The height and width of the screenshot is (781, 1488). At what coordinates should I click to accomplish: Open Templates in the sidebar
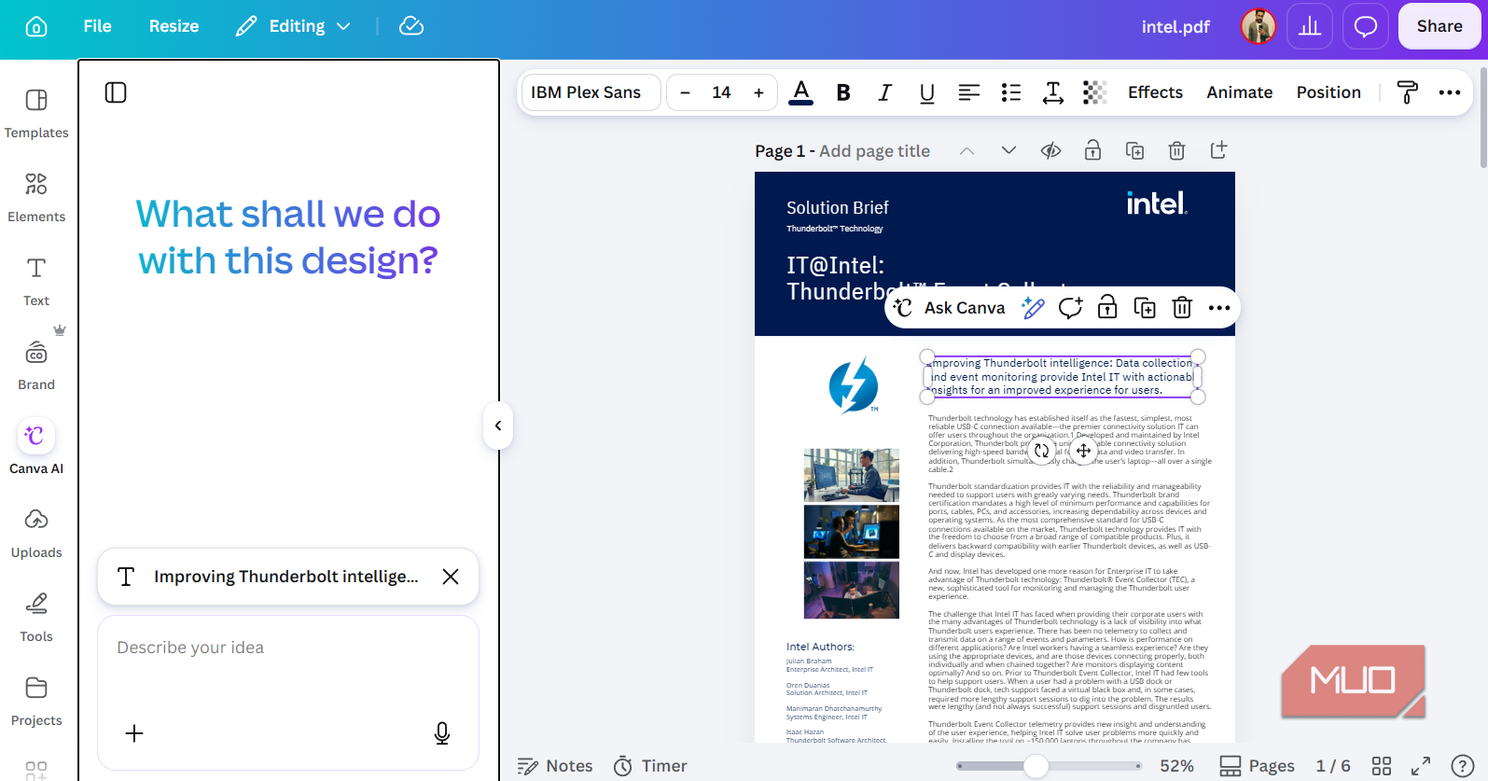pyautogui.click(x=36, y=112)
